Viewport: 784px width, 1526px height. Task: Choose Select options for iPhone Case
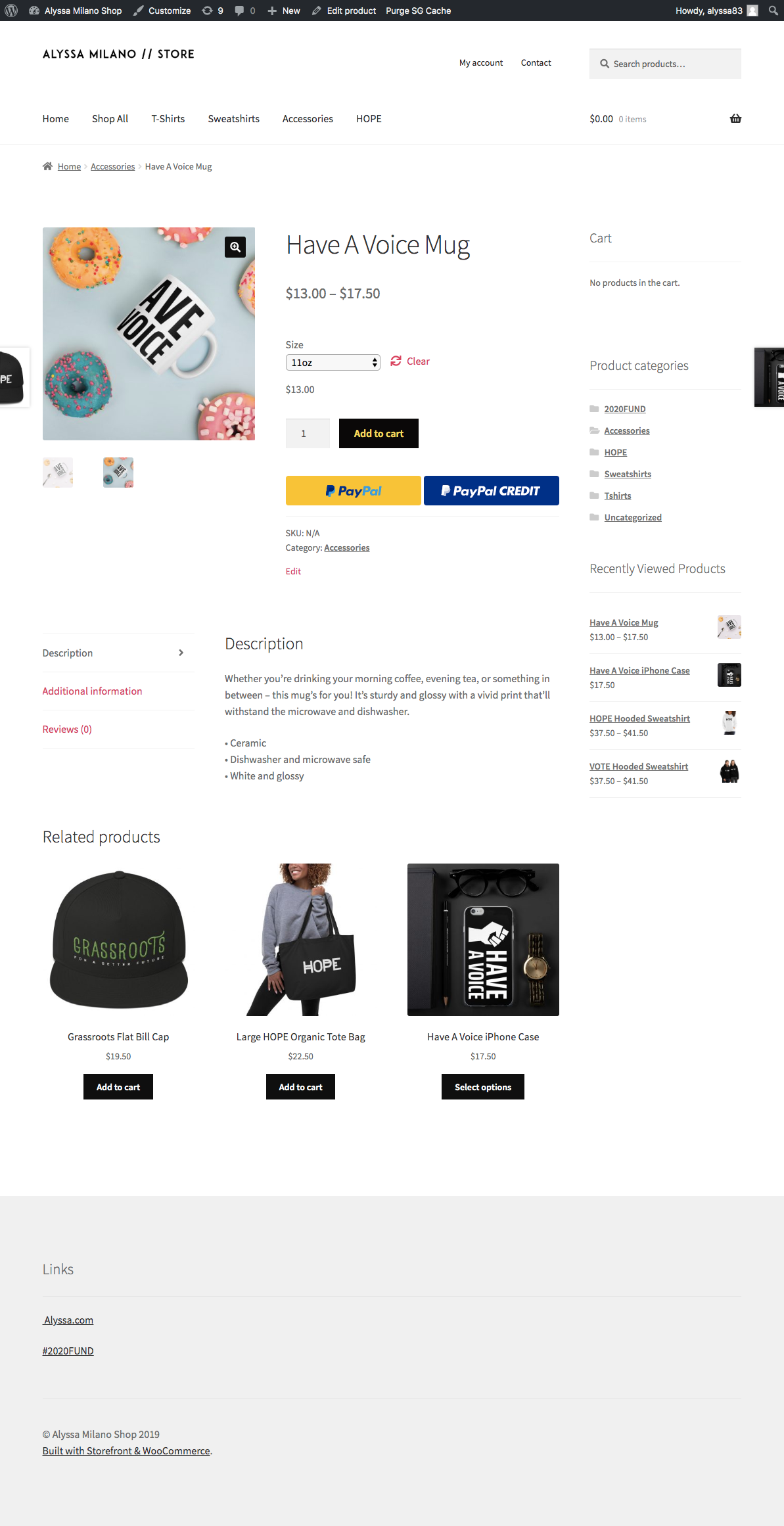click(x=483, y=1087)
